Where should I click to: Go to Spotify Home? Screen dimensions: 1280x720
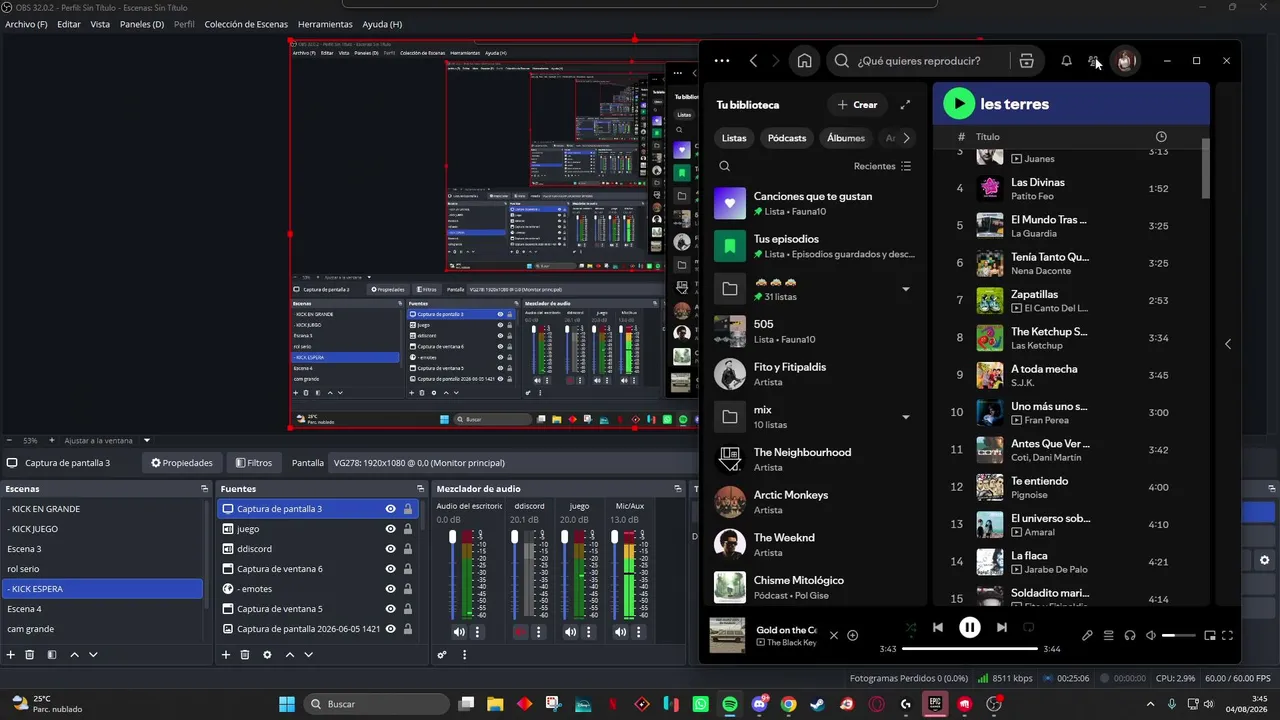click(804, 61)
